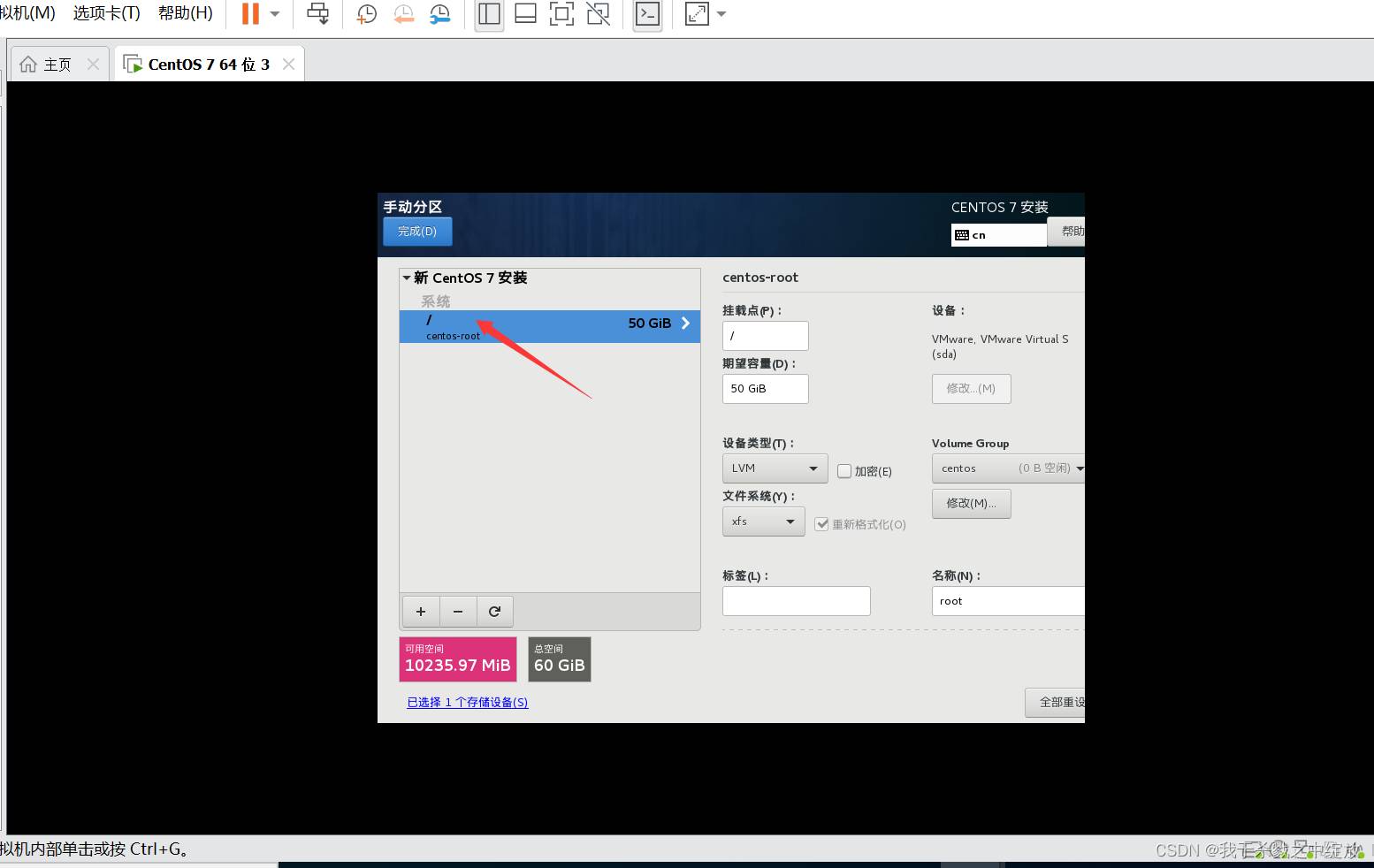Open the xfs file system dropdown
This screenshot has height=868, width=1374.
(763, 522)
